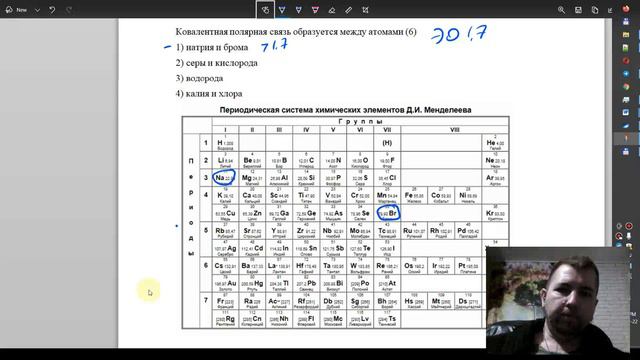Open the ruler tool
This screenshot has height=360, width=640.
tap(348, 10)
